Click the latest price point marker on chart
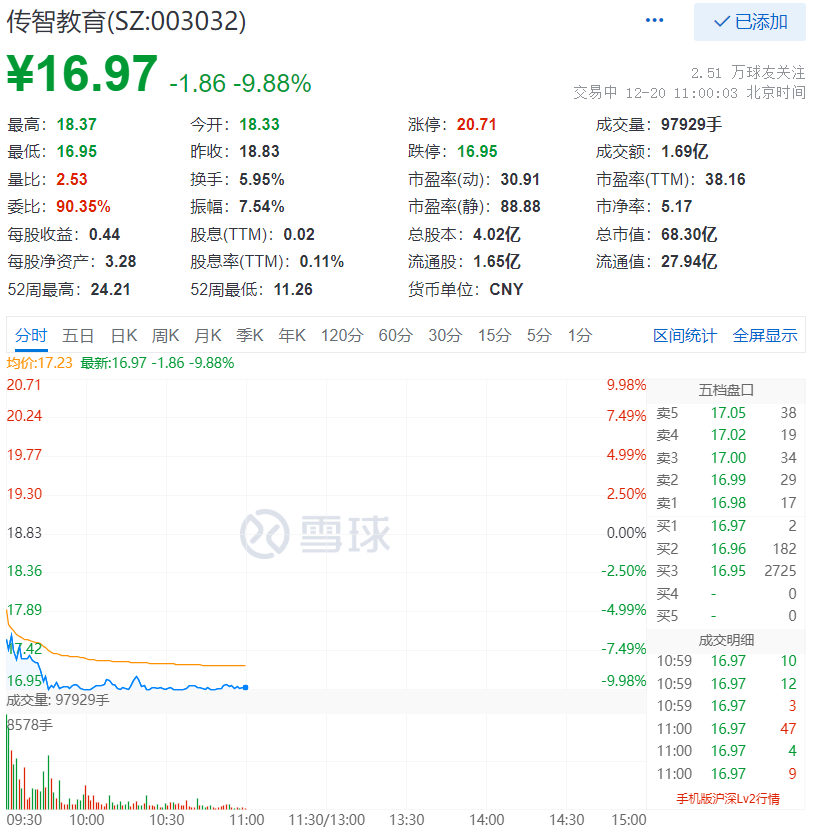This screenshot has width=827, height=832. pyautogui.click(x=246, y=687)
